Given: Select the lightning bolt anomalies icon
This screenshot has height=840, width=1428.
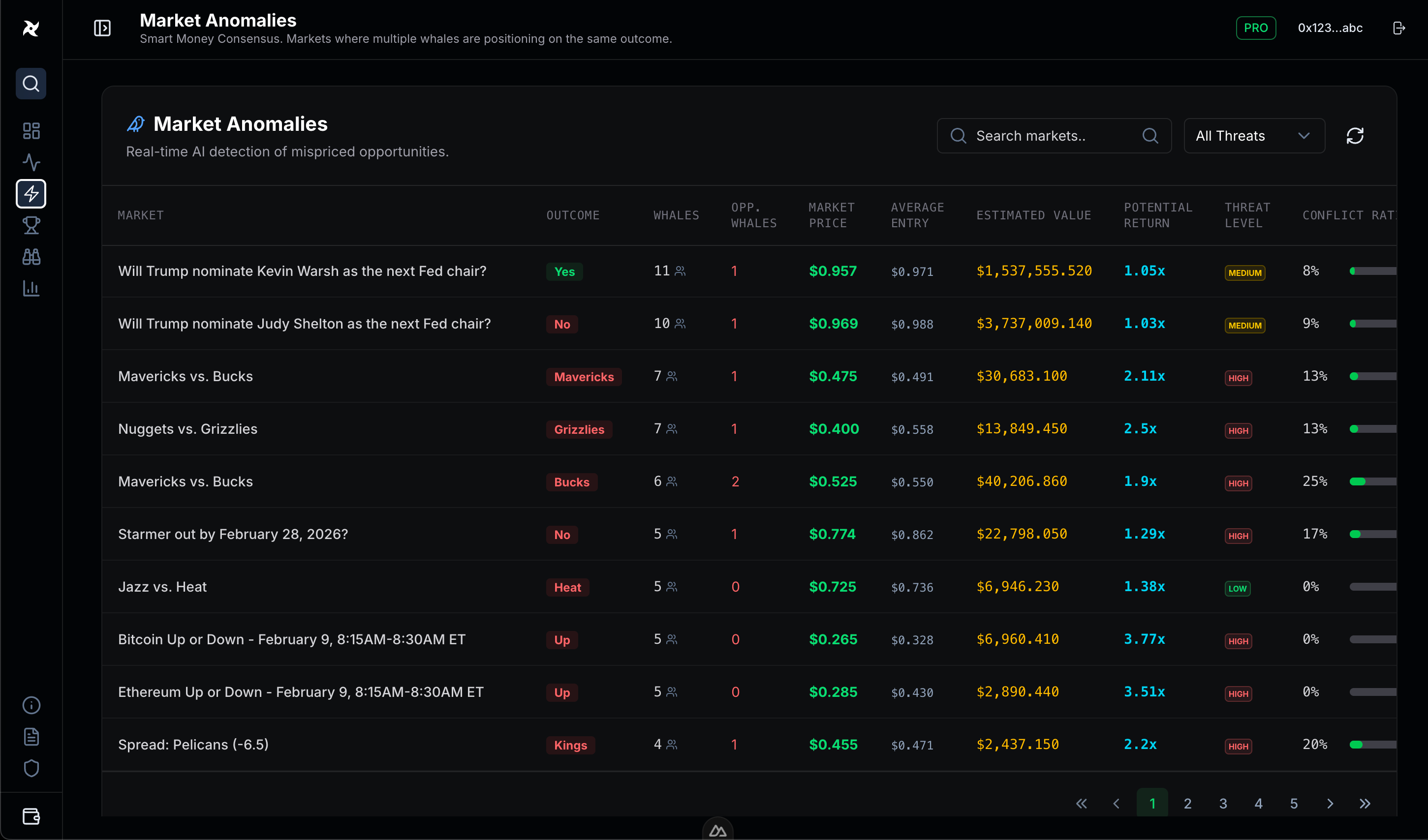Looking at the screenshot, I should [31, 194].
